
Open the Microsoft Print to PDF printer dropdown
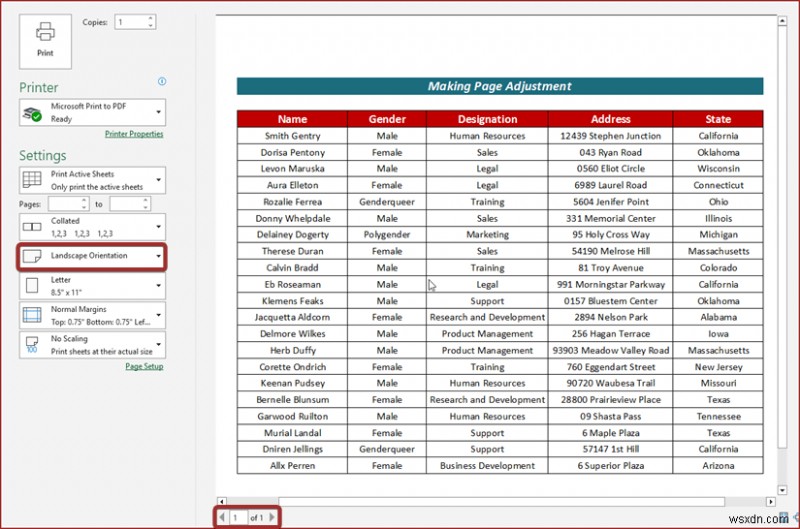[92, 112]
